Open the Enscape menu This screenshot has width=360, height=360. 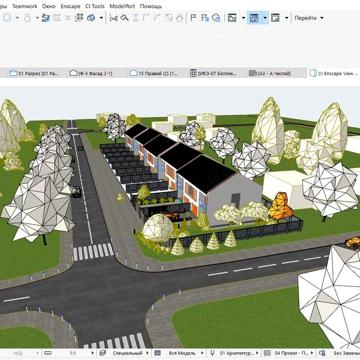(70, 6)
